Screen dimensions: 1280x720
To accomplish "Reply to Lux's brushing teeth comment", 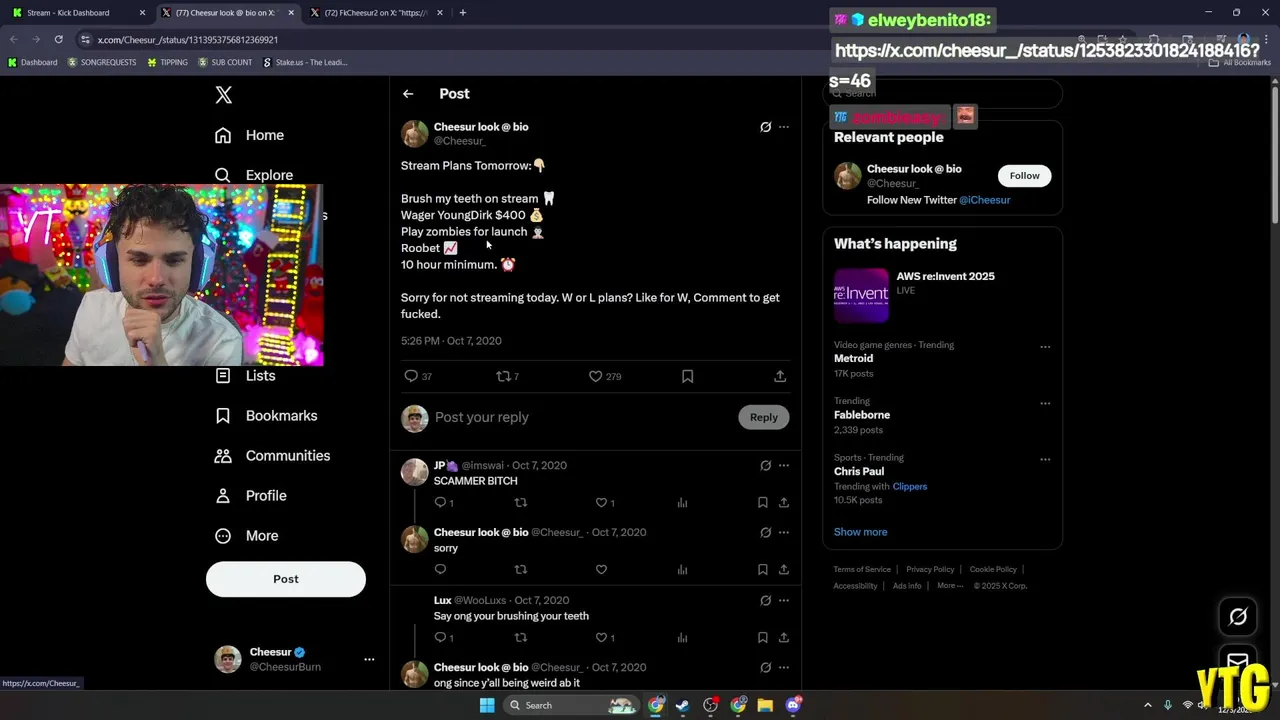I will 440,638.
